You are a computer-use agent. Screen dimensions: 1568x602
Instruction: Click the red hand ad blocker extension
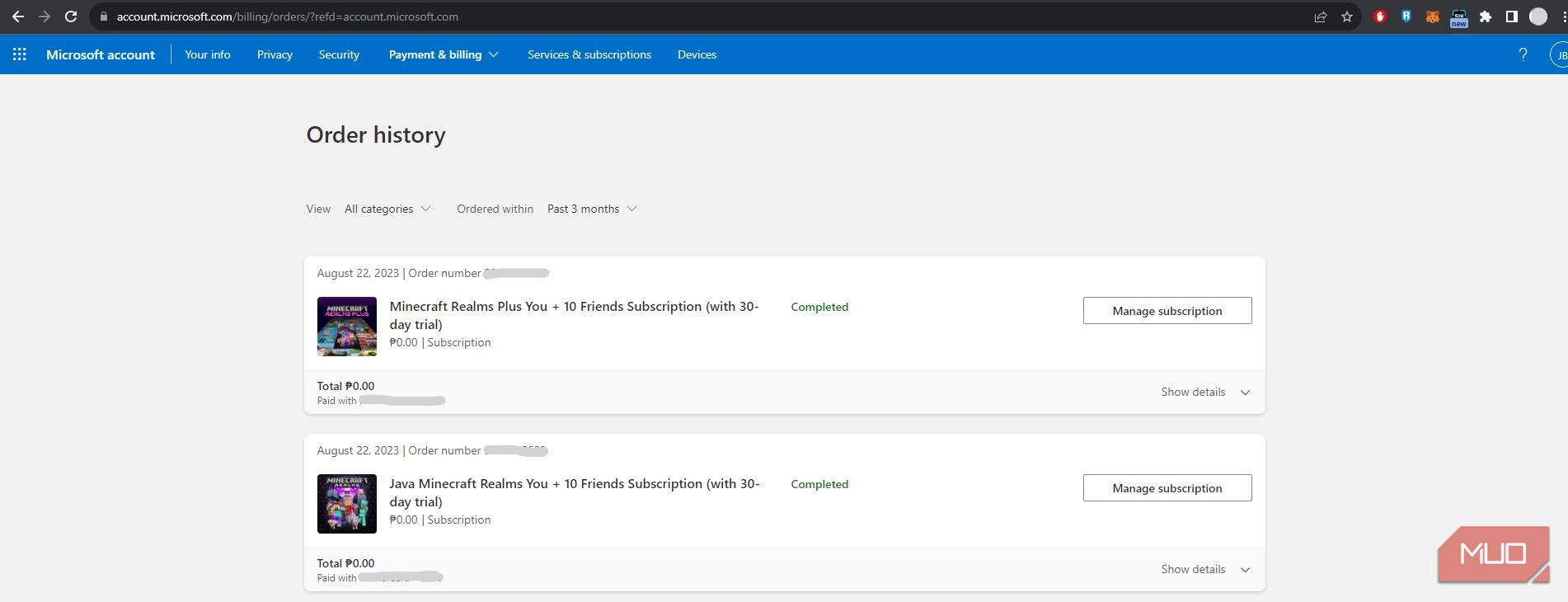click(x=1380, y=16)
